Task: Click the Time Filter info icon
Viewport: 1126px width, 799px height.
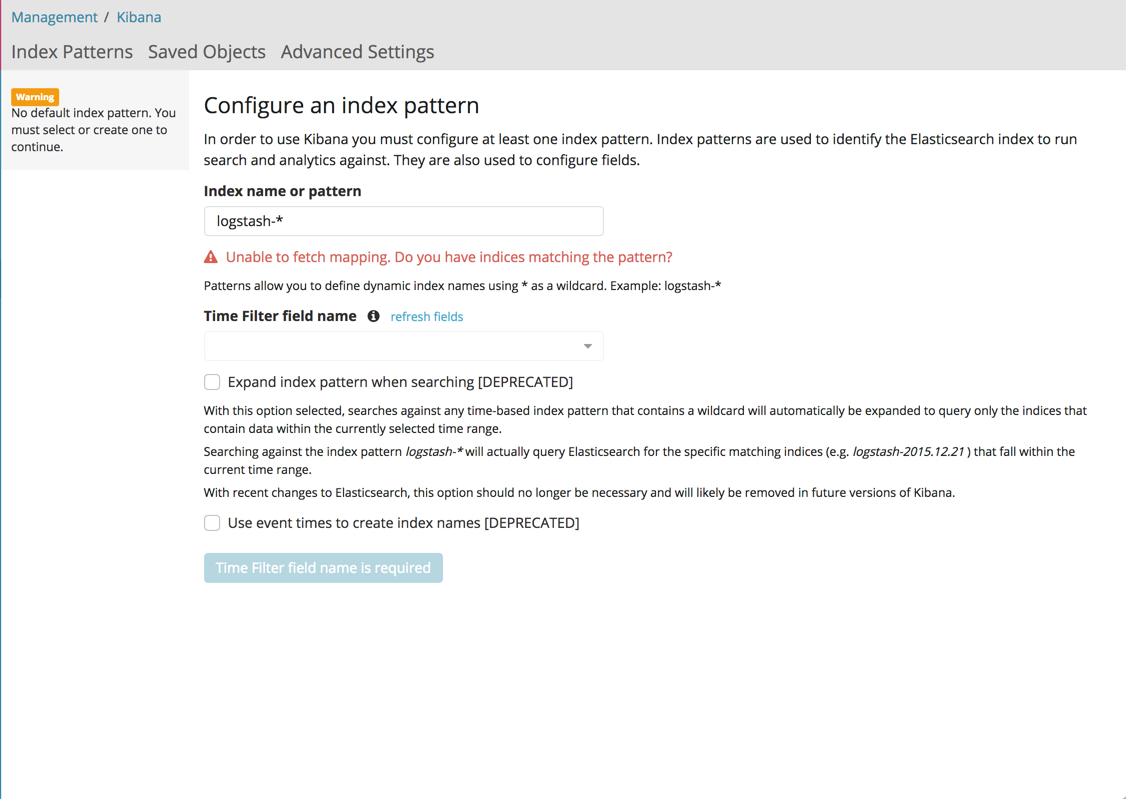Action: (x=373, y=316)
